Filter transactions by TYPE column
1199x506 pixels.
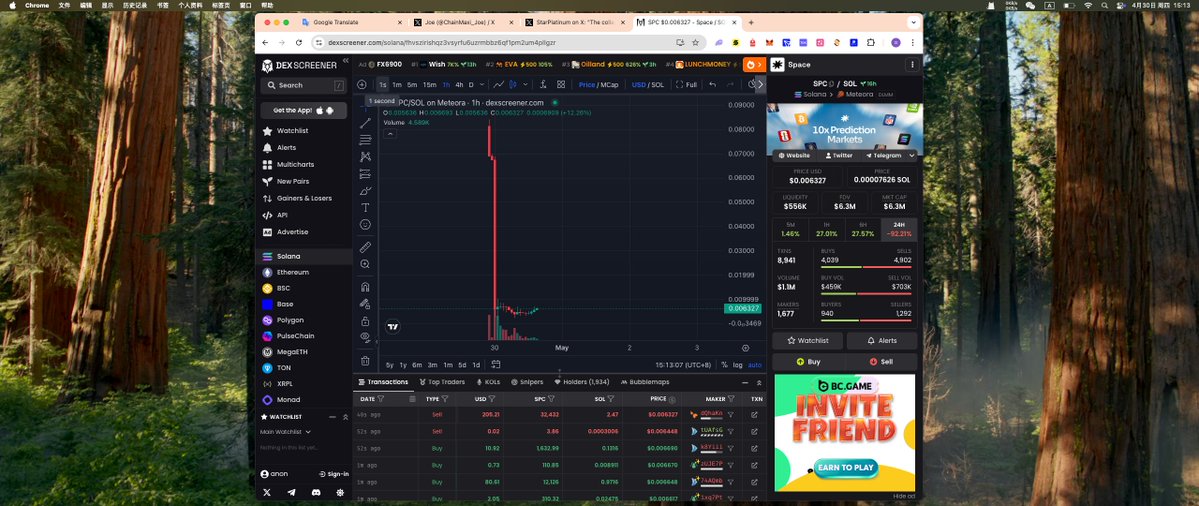[447, 399]
